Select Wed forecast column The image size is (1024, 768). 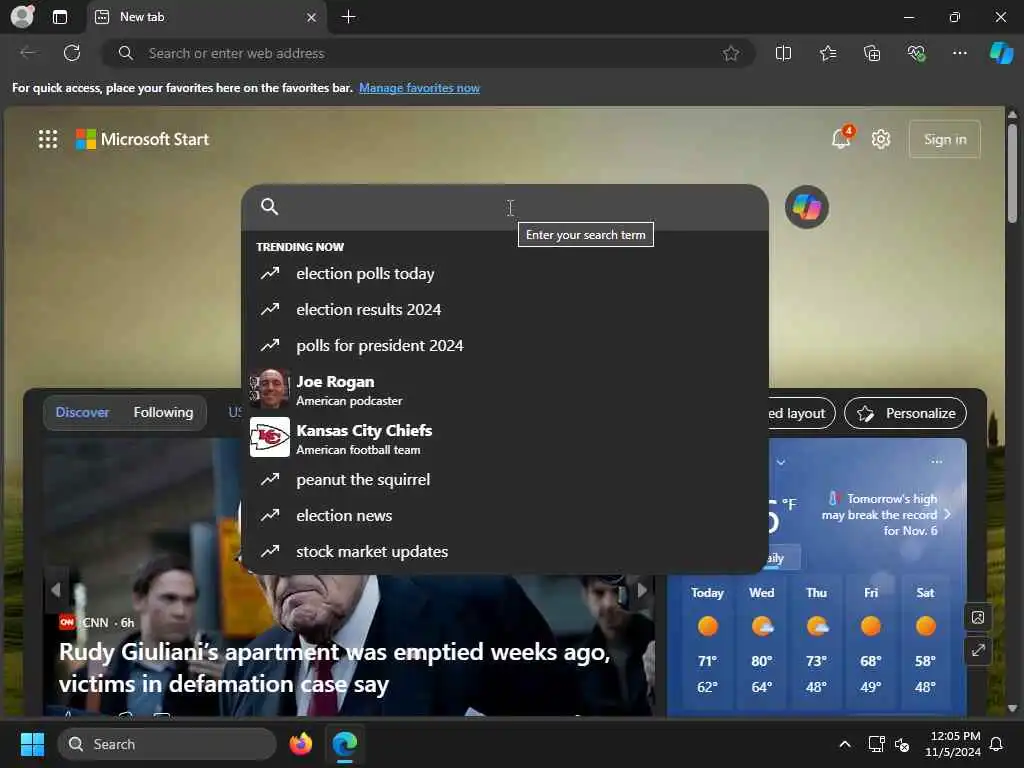click(761, 643)
